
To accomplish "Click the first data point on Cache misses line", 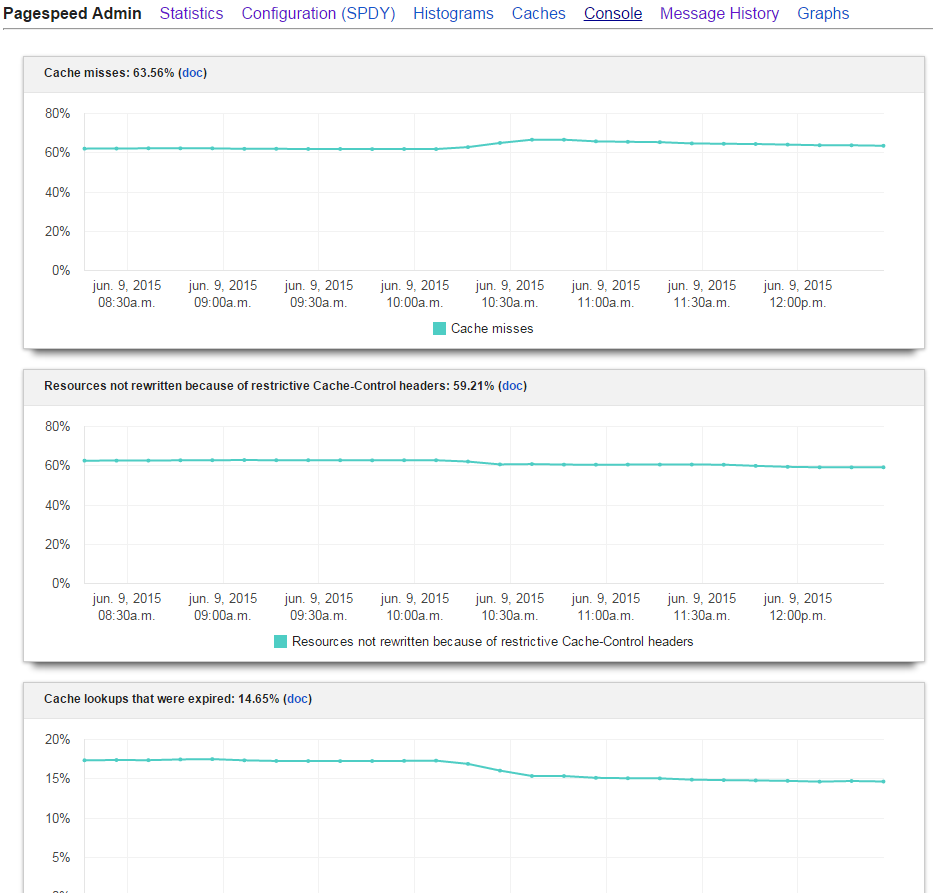I will coord(84,148).
